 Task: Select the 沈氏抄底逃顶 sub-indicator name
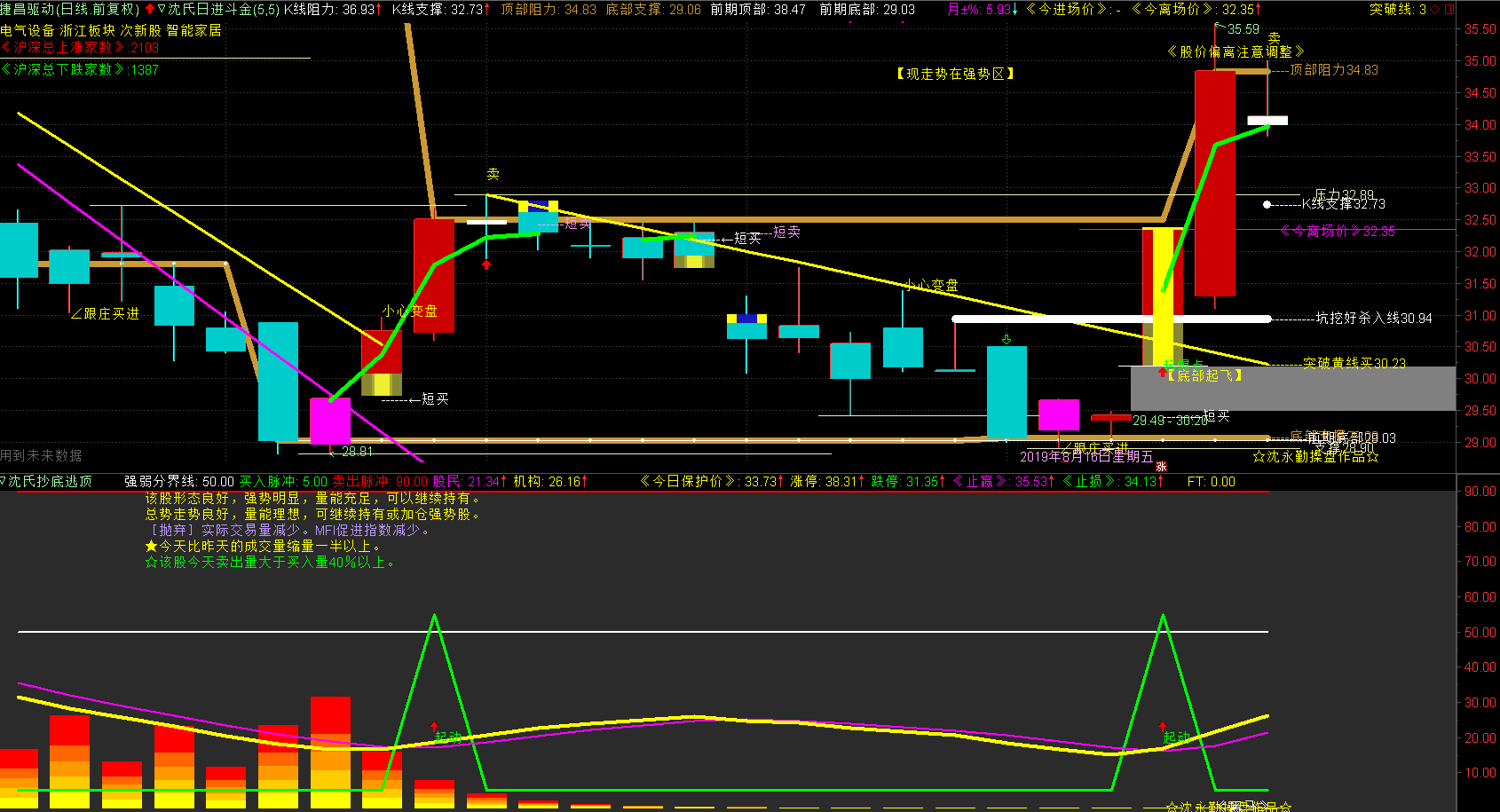pyautogui.click(x=50, y=481)
